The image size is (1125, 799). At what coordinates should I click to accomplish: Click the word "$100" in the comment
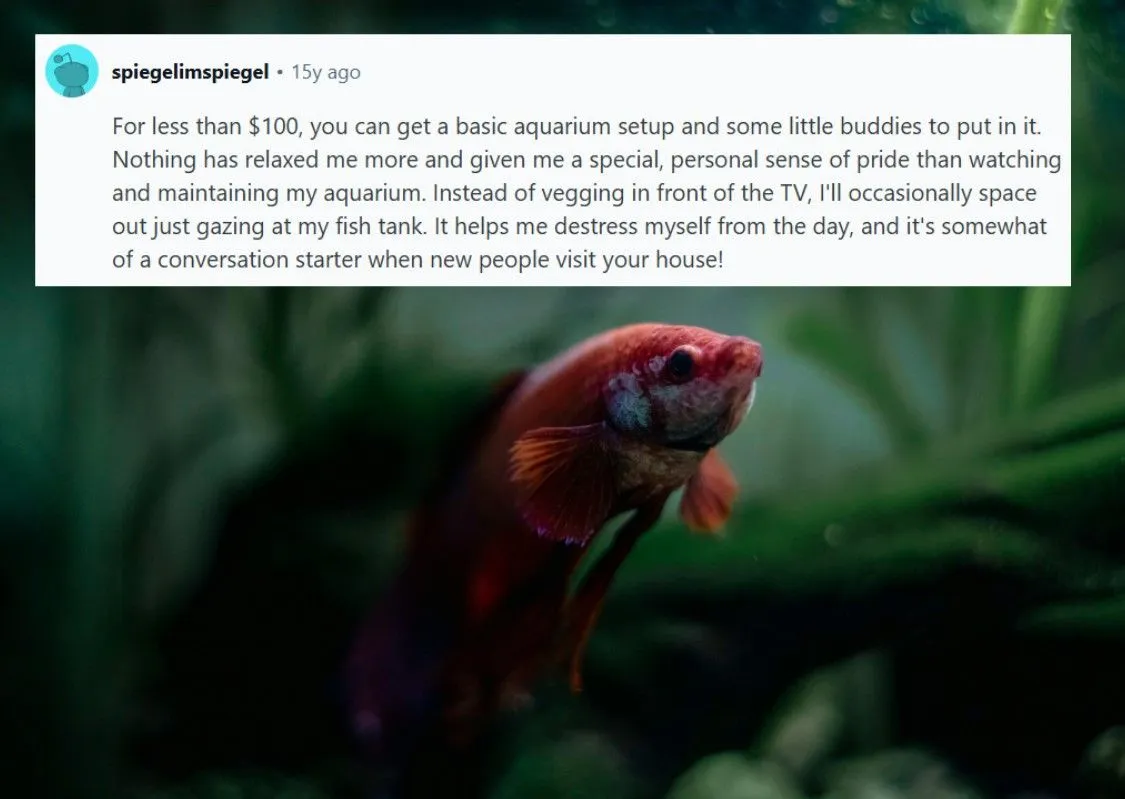[x=273, y=126]
